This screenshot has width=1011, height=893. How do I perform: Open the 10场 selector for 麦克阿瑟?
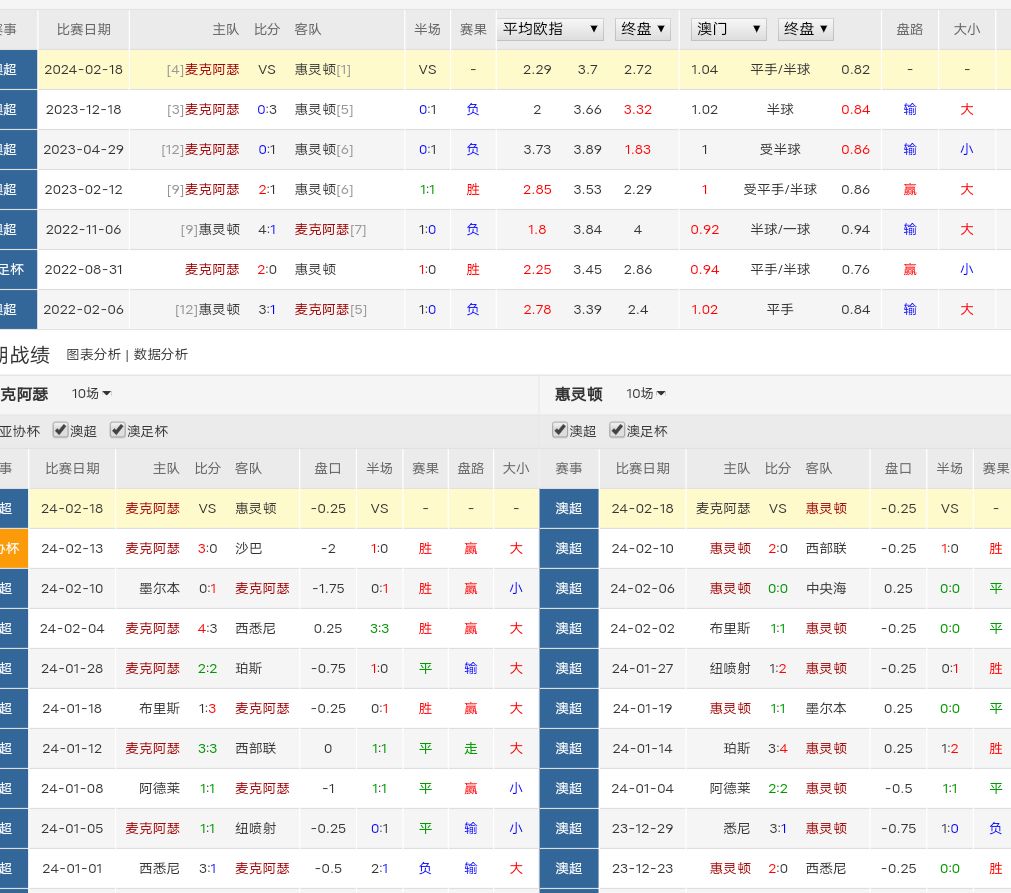click(91, 394)
